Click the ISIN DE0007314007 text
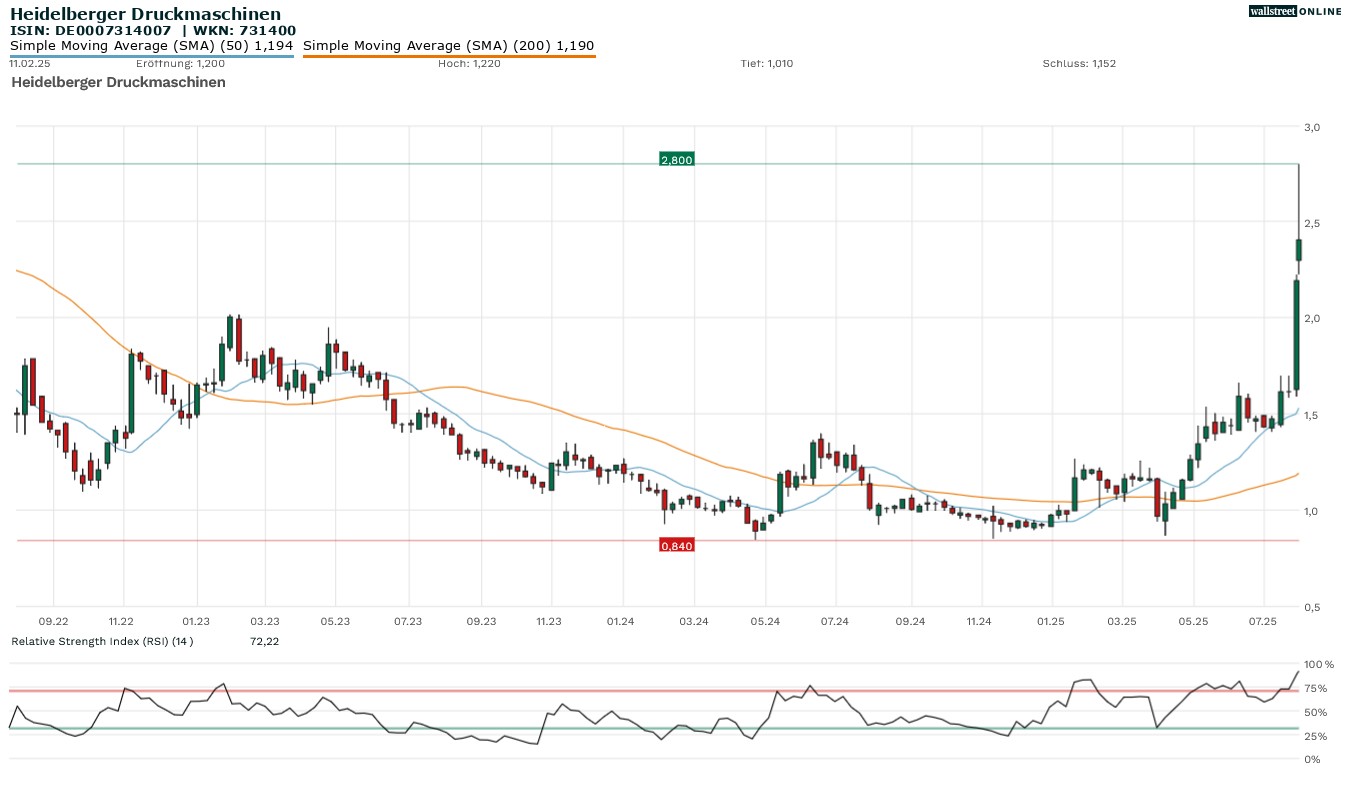The height and width of the screenshot is (786, 1349). click(x=91, y=31)
